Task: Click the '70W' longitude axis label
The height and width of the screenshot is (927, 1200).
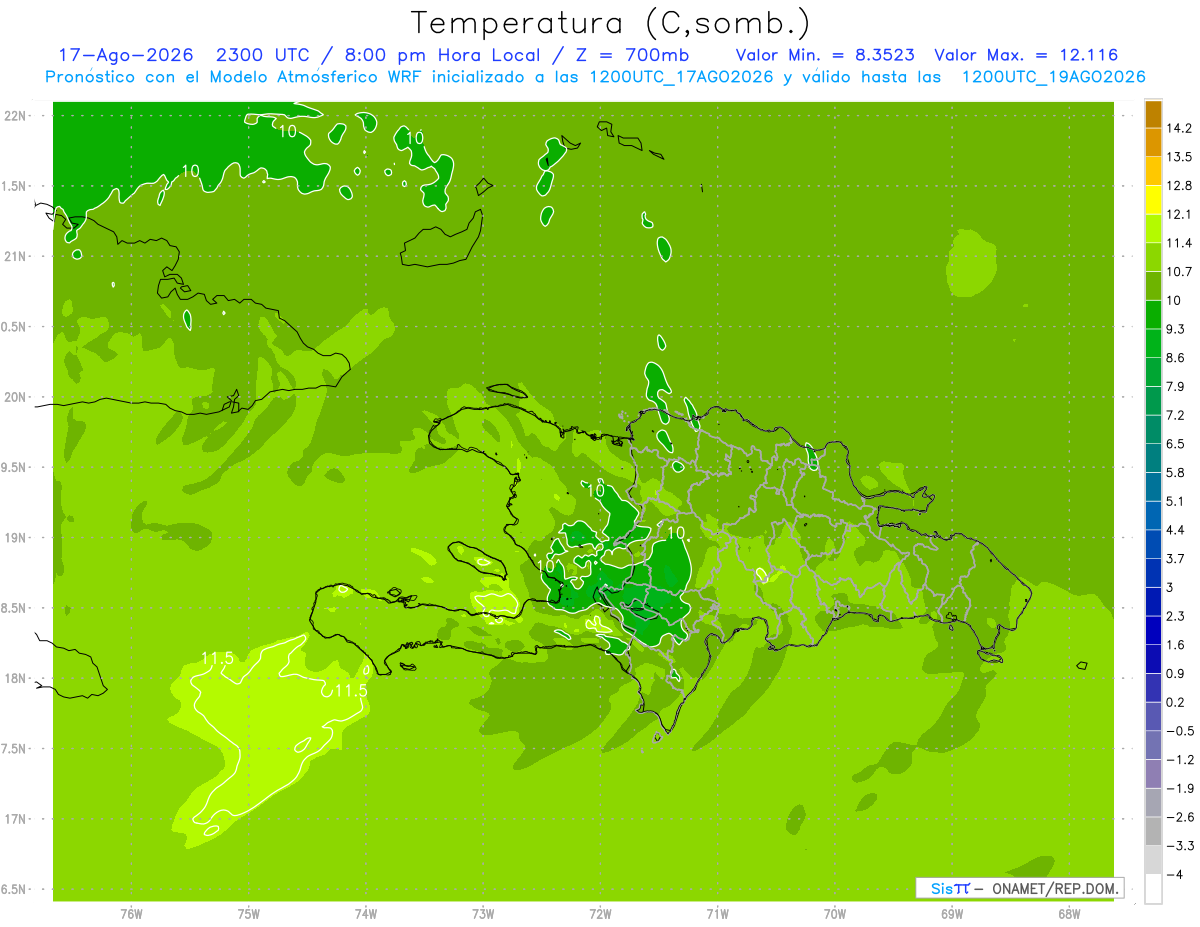Action: point(835,914)
